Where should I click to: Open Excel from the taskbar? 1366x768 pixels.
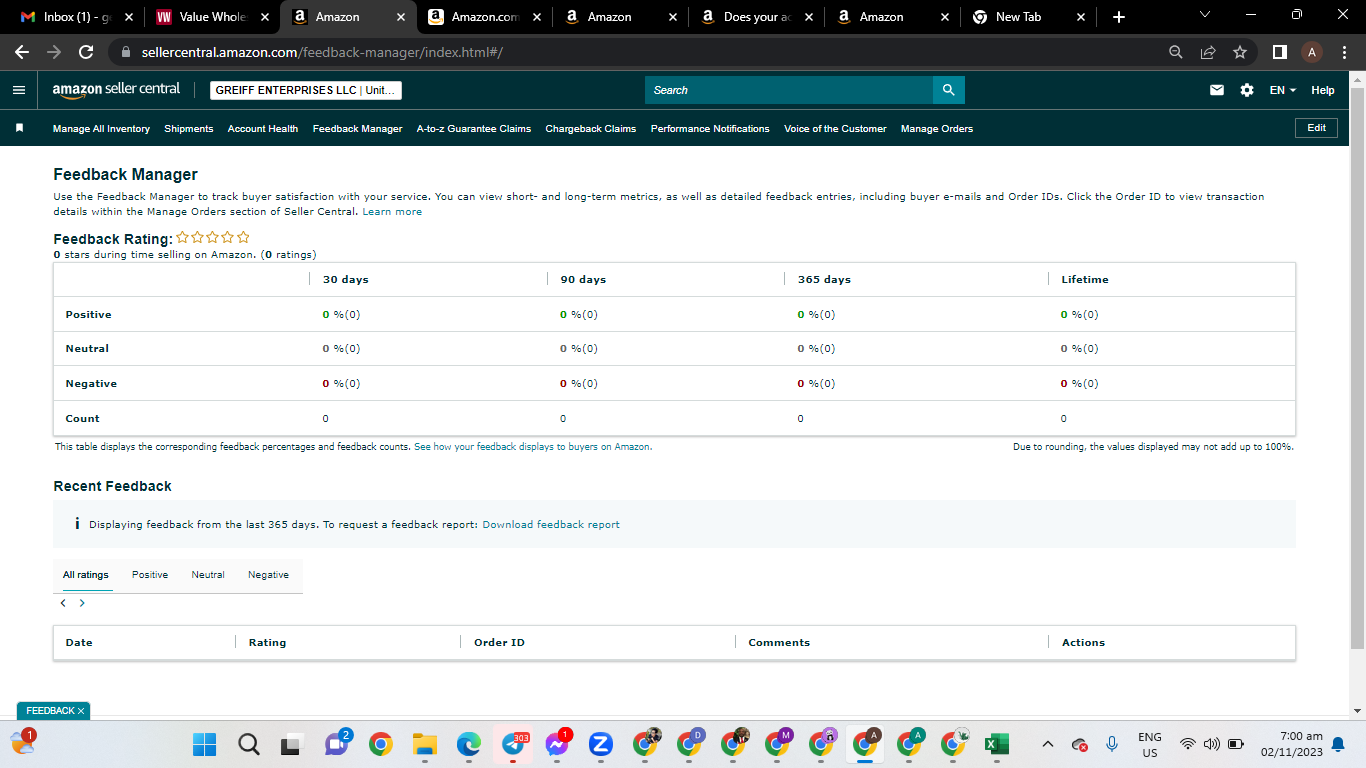[996, 744]
